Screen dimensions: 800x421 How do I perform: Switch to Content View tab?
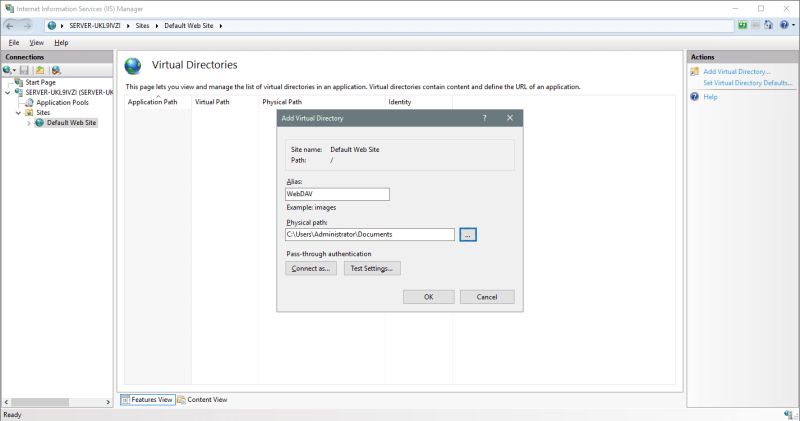pyautogui.click(x=202, y=400)
